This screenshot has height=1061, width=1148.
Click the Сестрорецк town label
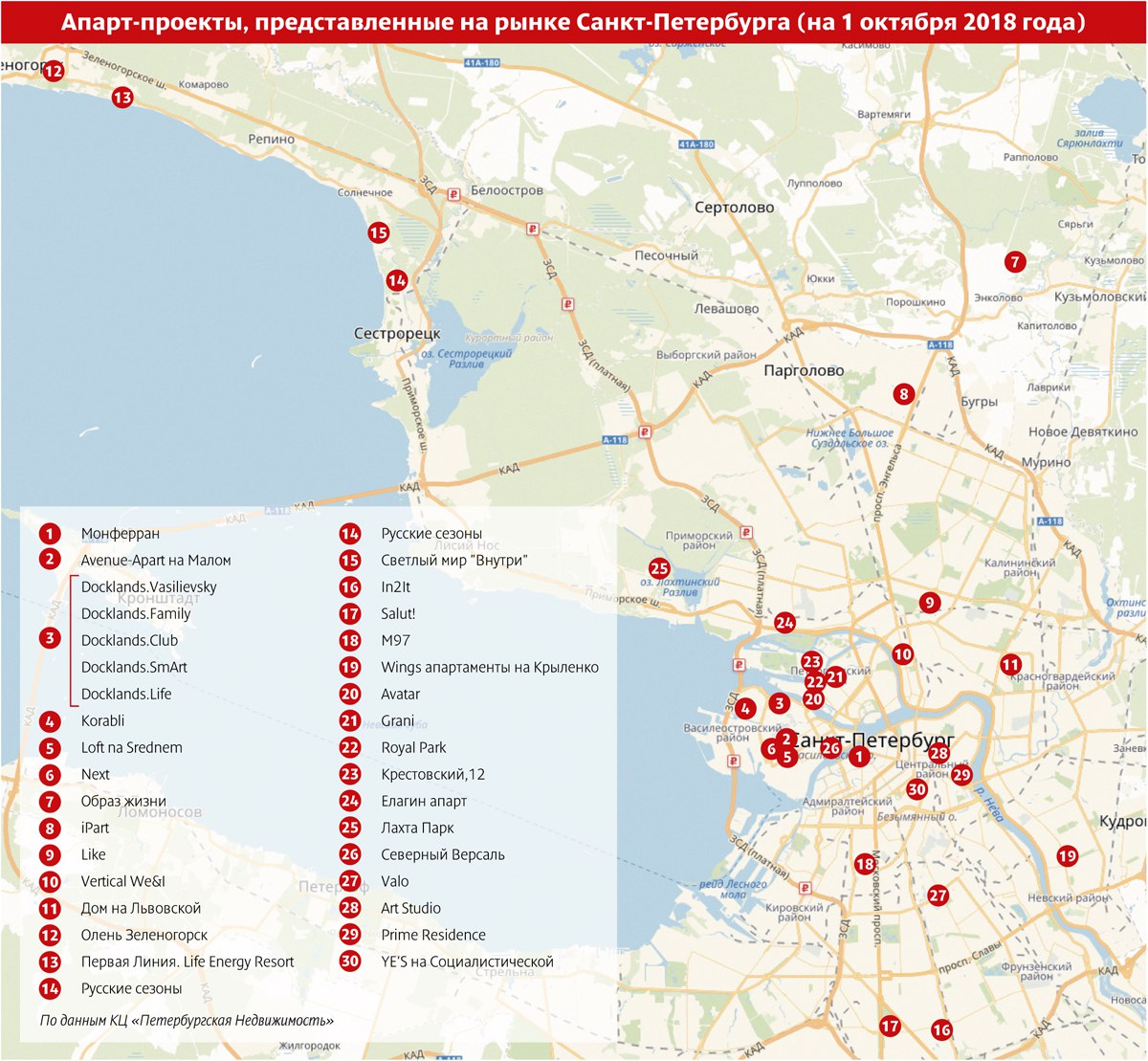(397, 334)
